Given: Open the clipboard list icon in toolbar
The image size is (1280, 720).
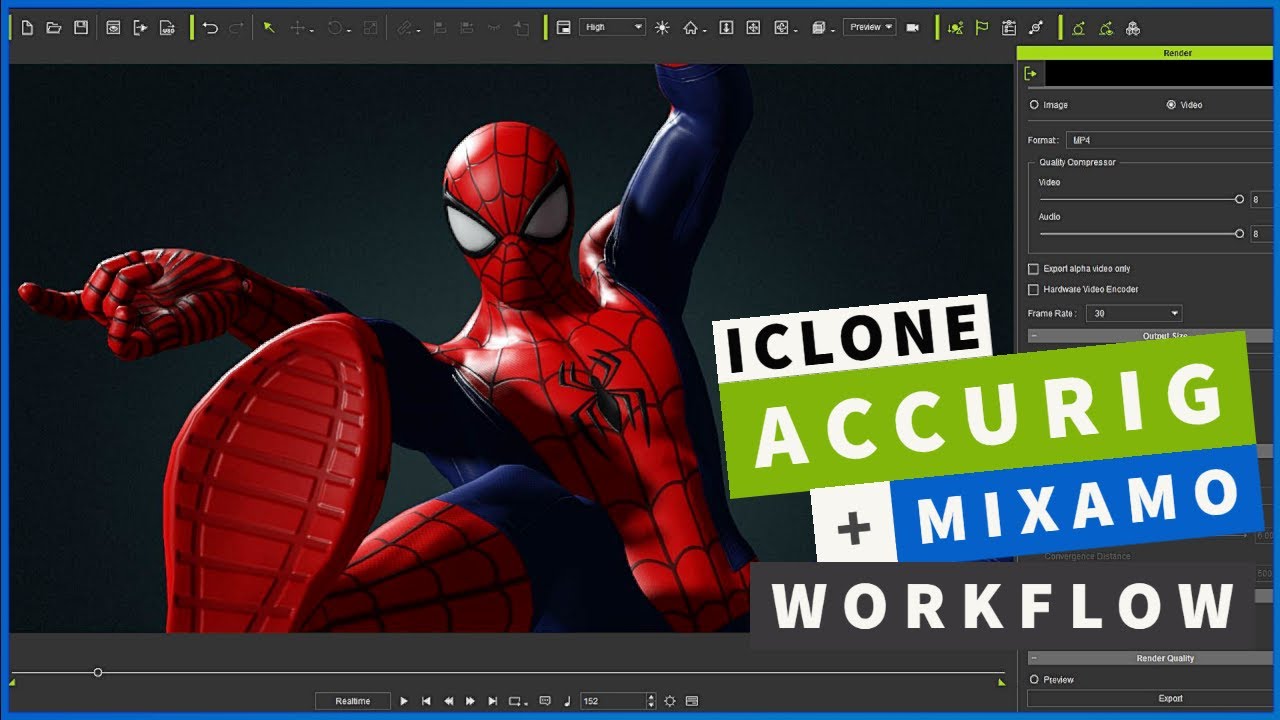Looking at the screenshot, I should 1008,28.
